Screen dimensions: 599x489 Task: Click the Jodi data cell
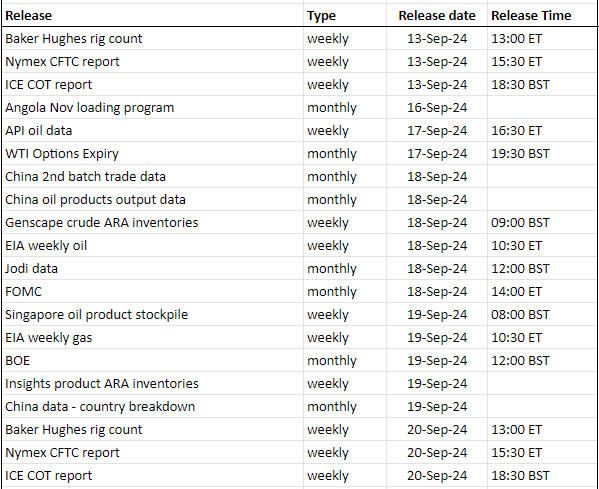(x=152, y=269)
